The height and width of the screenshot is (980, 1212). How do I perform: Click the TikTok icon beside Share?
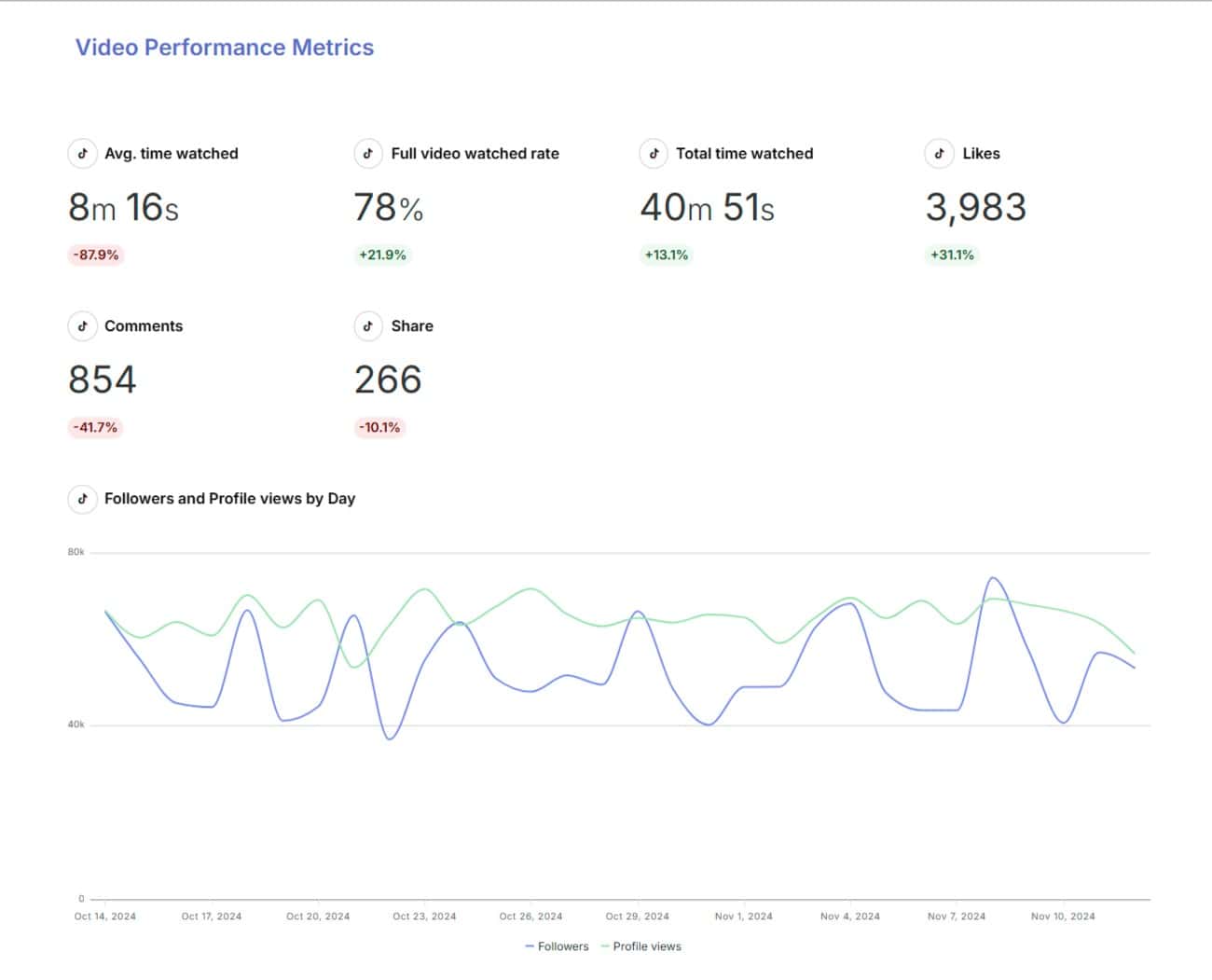point(368,326)
